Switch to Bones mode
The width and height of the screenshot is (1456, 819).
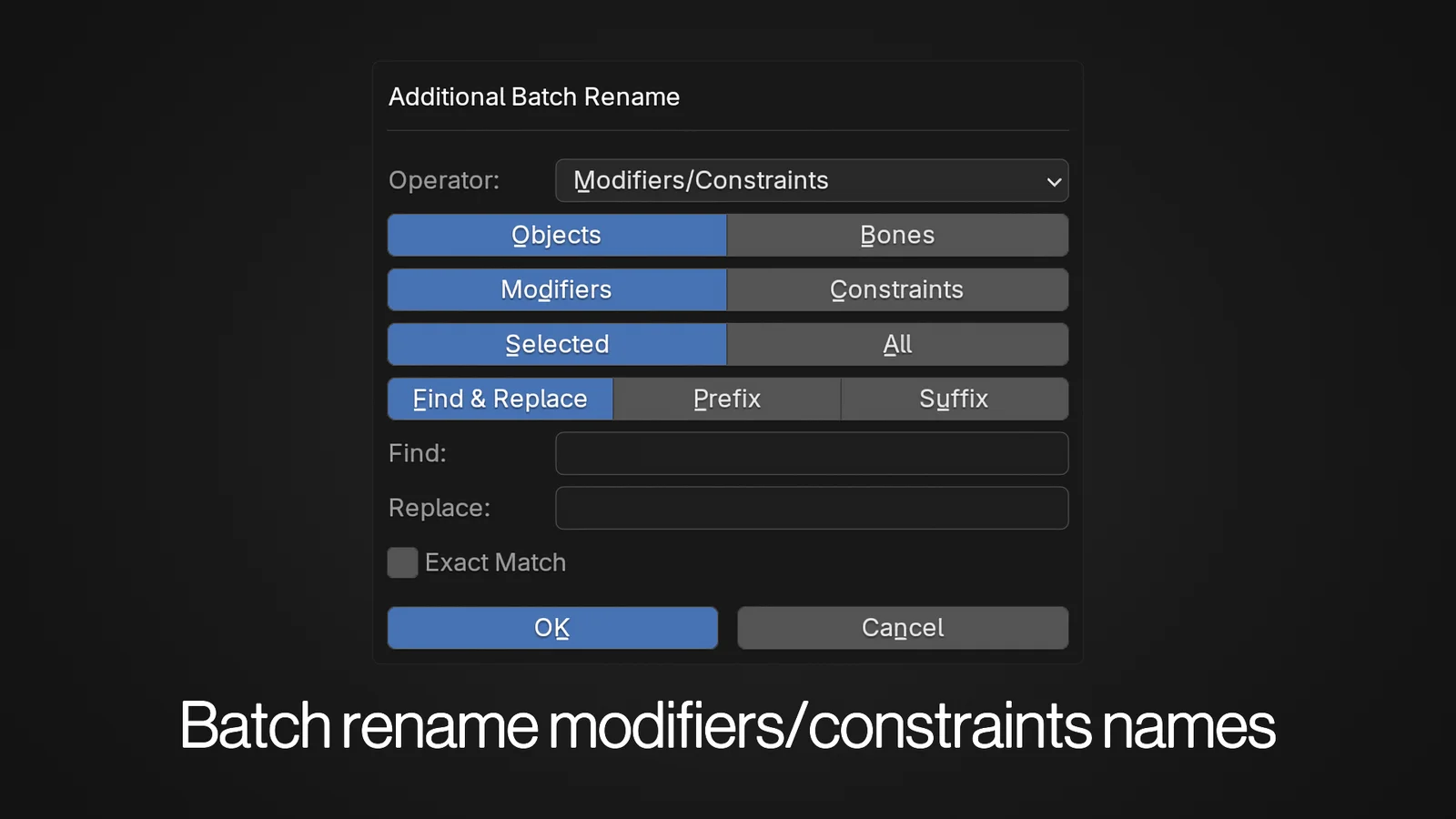pos(897,235)
